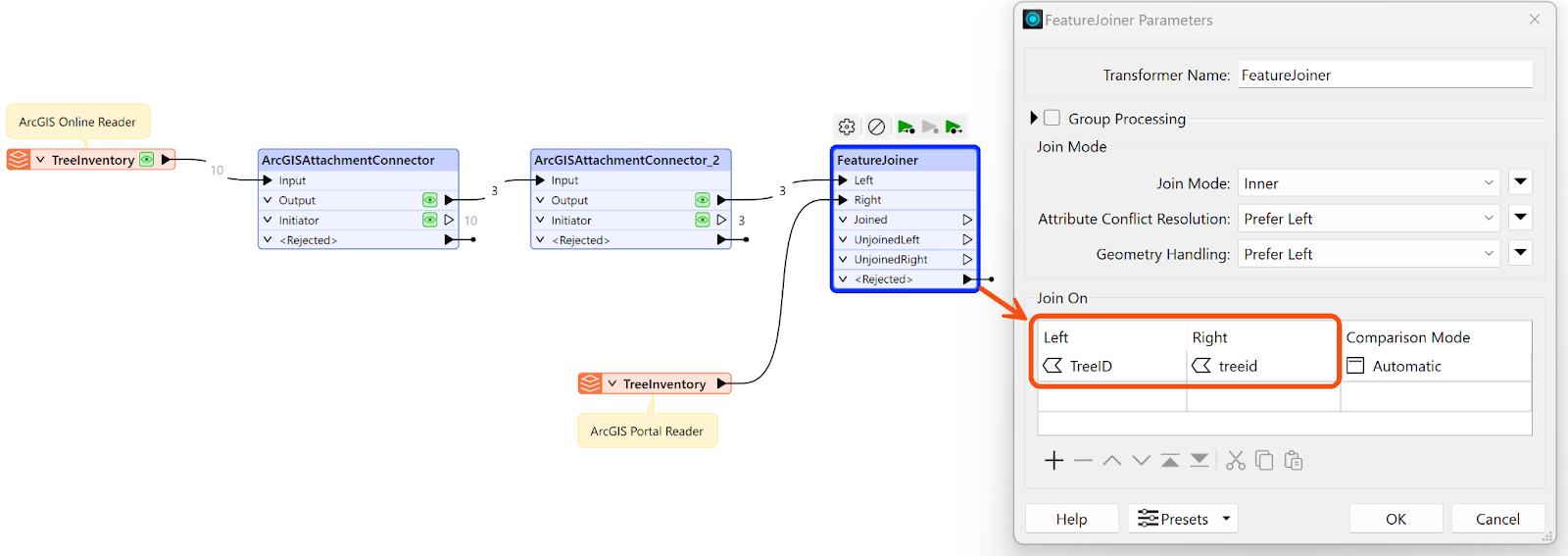1568x556 pixels.
Task: Click the lower TreeInventory Portal reader layer icon
Action: point(590,383)
